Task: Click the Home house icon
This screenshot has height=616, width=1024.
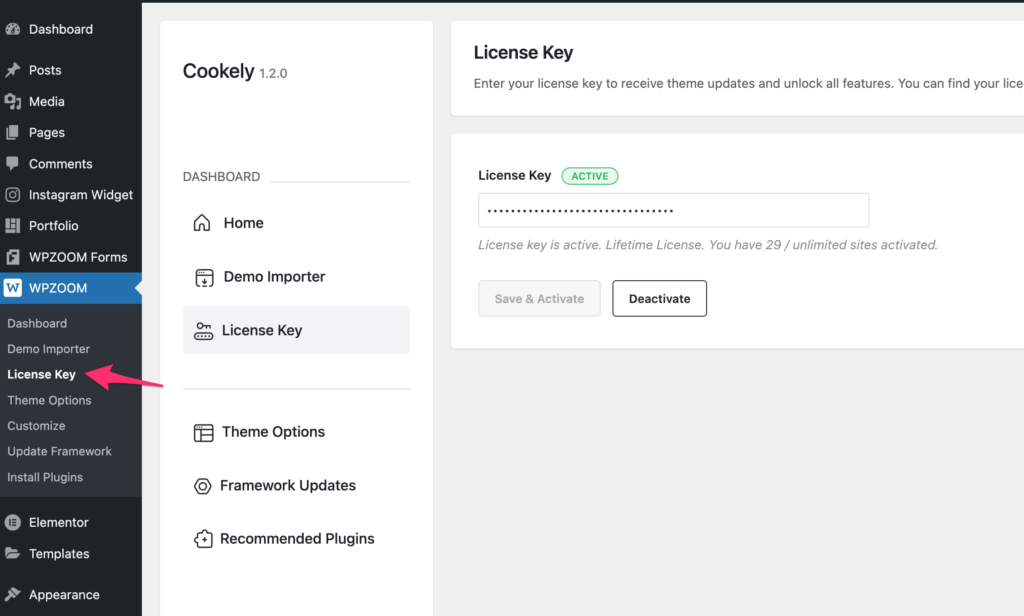Action: coord(202,223)
